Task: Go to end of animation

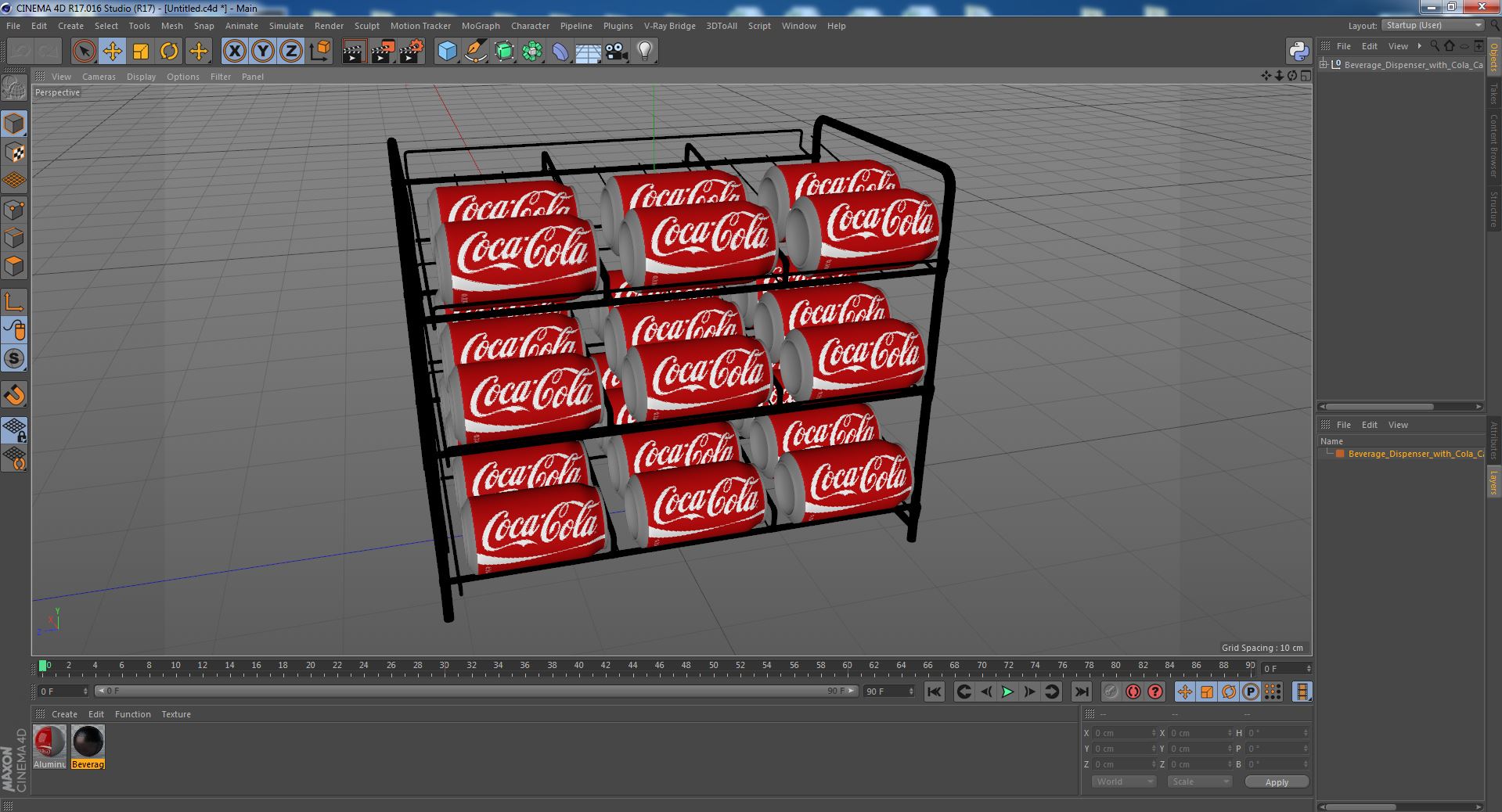Action: (x=1081, y=692)
